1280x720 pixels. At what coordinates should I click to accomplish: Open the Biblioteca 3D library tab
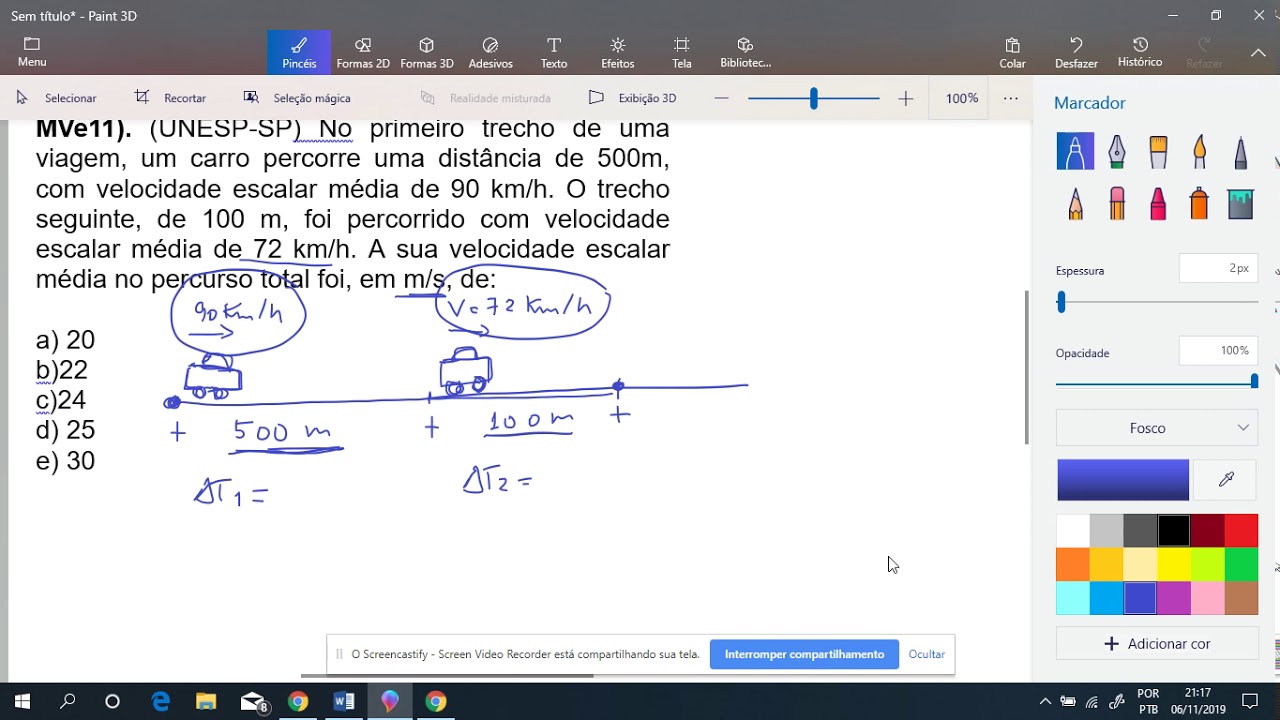746,53
